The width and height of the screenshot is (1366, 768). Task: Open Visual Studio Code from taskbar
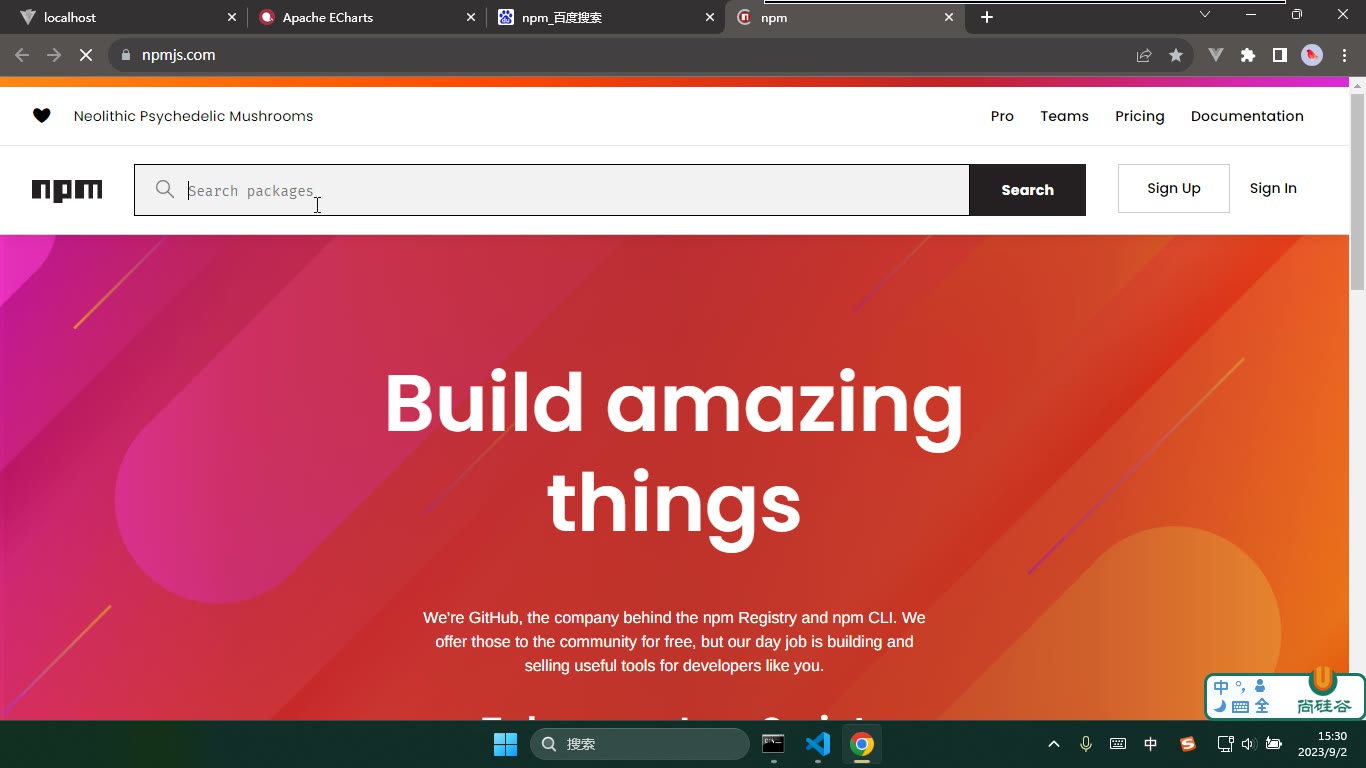[818, 744]
